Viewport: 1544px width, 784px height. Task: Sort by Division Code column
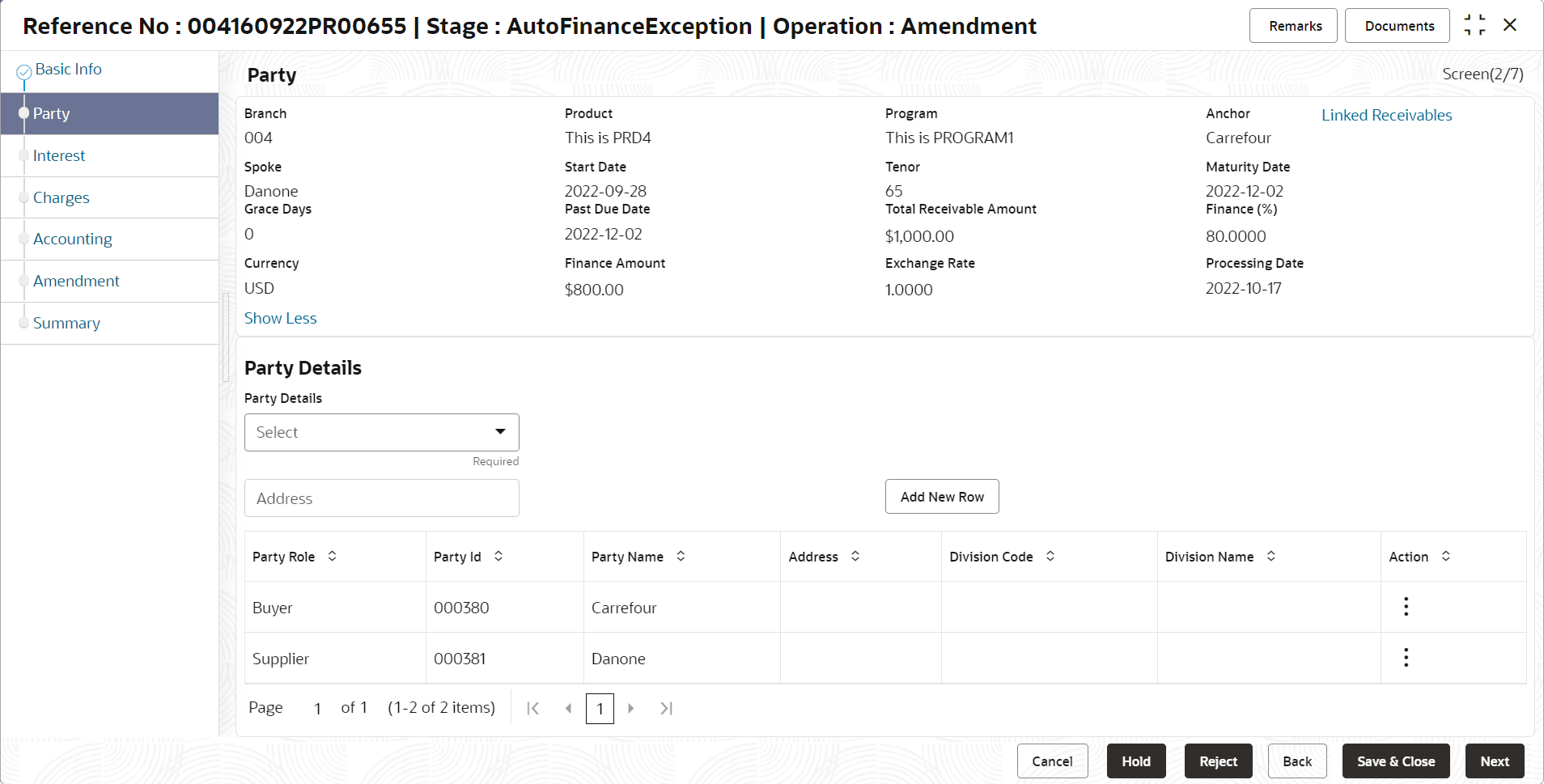[x=1050, y=556]
